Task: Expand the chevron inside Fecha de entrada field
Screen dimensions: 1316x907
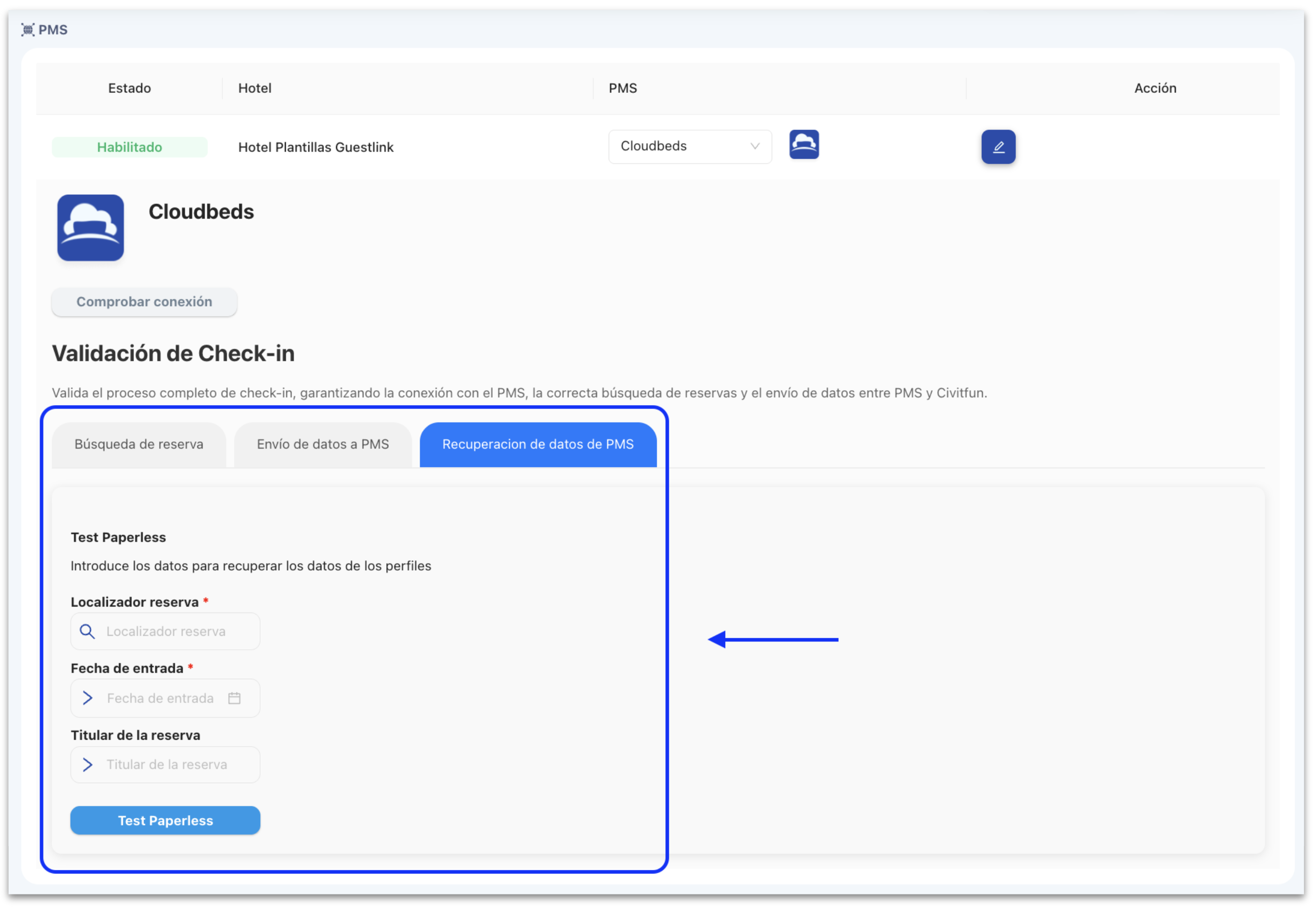Action: point(88,698)
